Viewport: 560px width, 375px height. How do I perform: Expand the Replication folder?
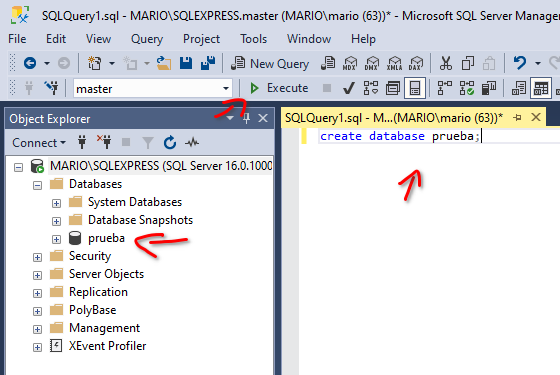(37, 293)
